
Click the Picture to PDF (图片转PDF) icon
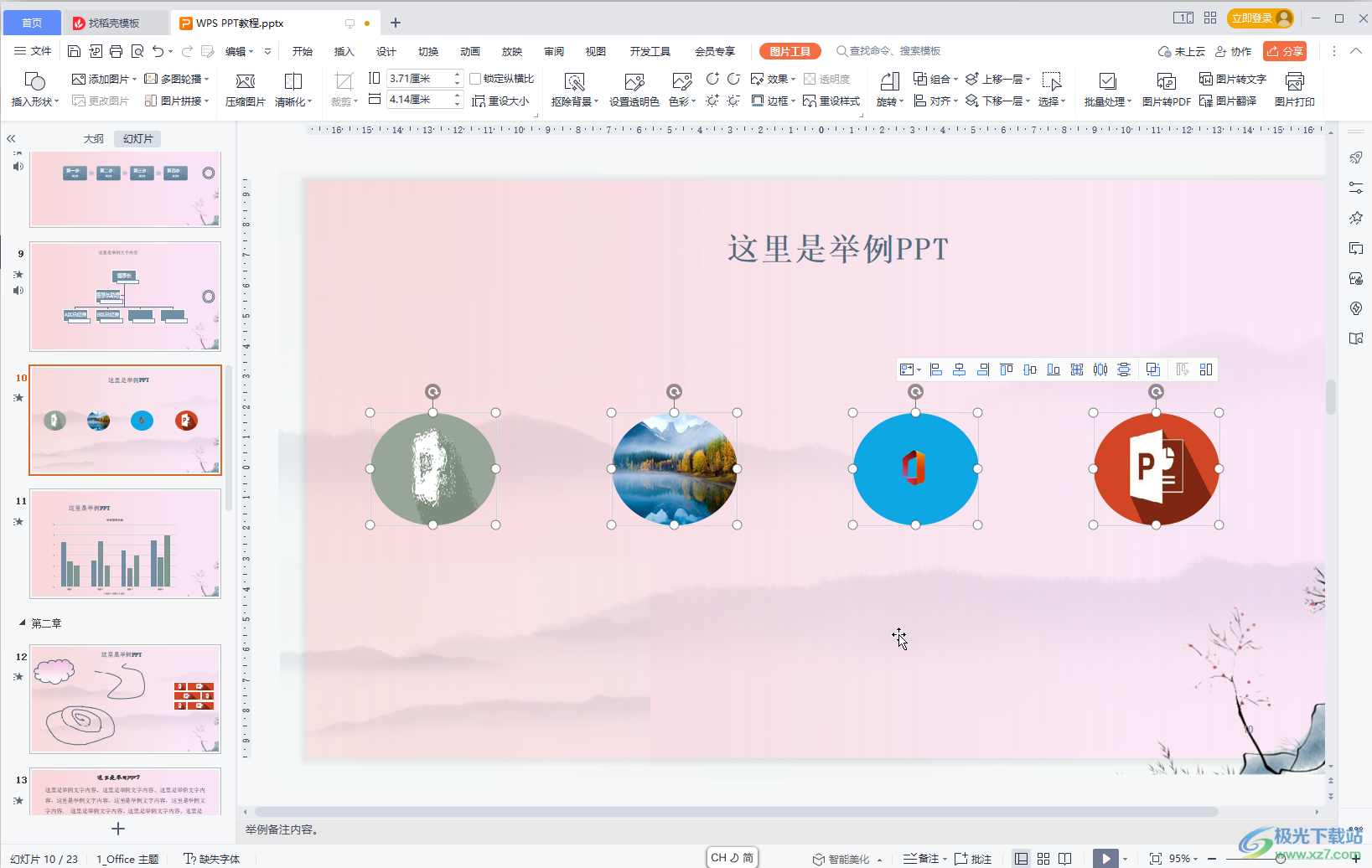tap(1166, 81)
